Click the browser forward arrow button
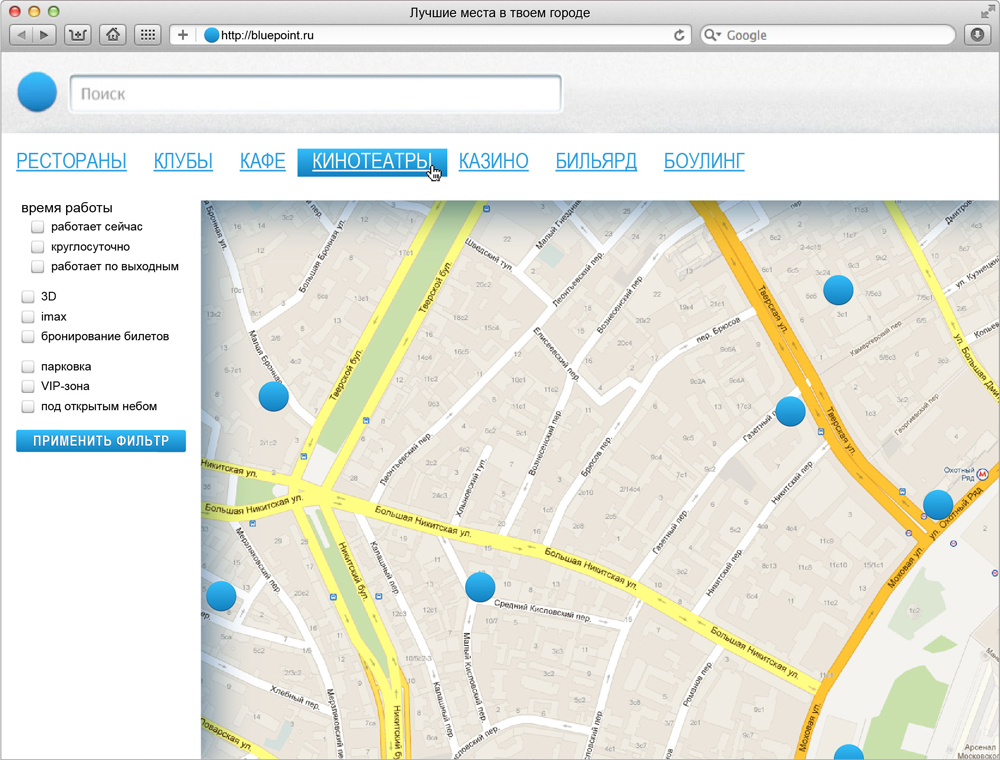This screenshot has height=760, width=1000. point(45,35)
